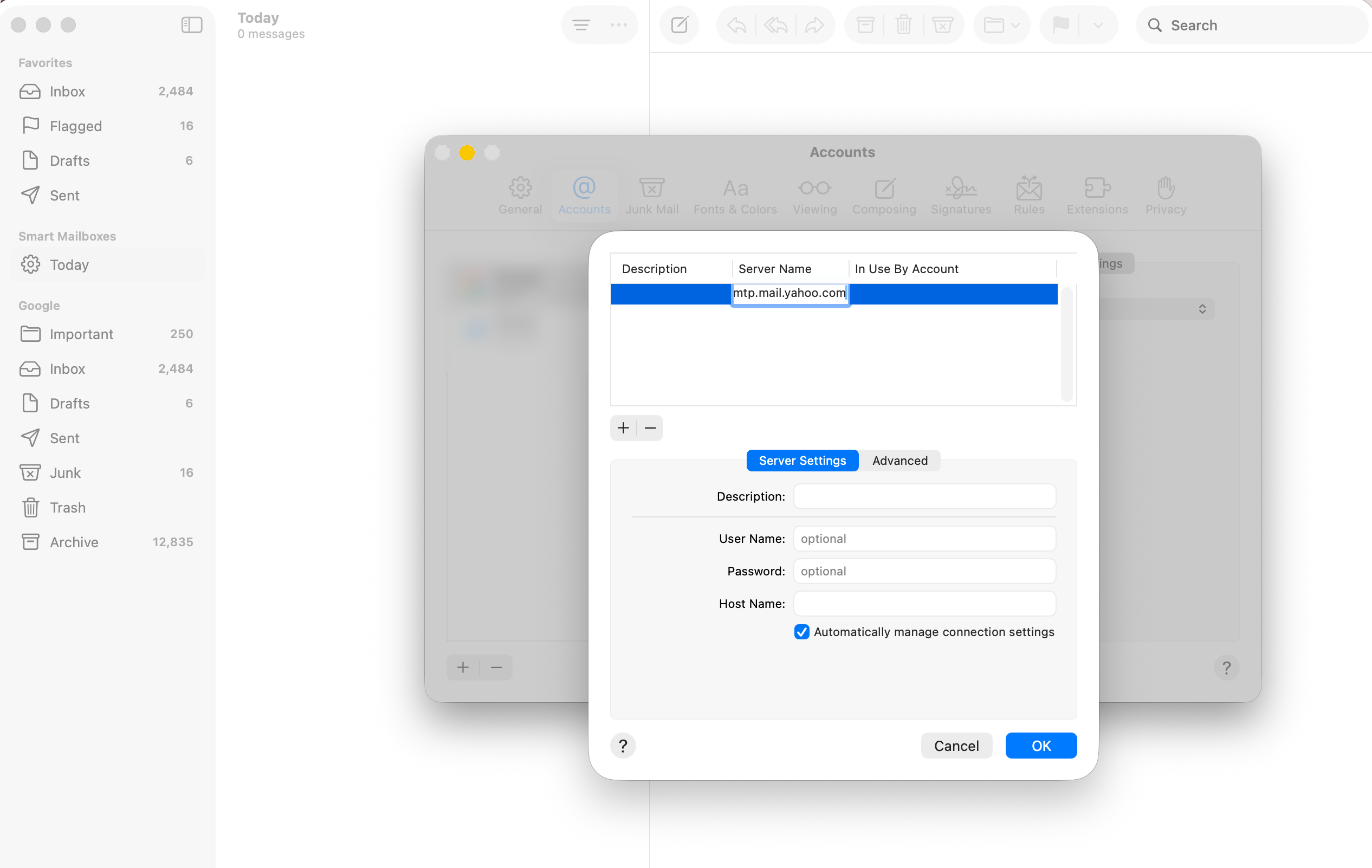Image resolution: width=1372 pixels, height=868 pixels.
Task: Open the more actions menu
Action: pyautogui.click(x=619, y=25)
